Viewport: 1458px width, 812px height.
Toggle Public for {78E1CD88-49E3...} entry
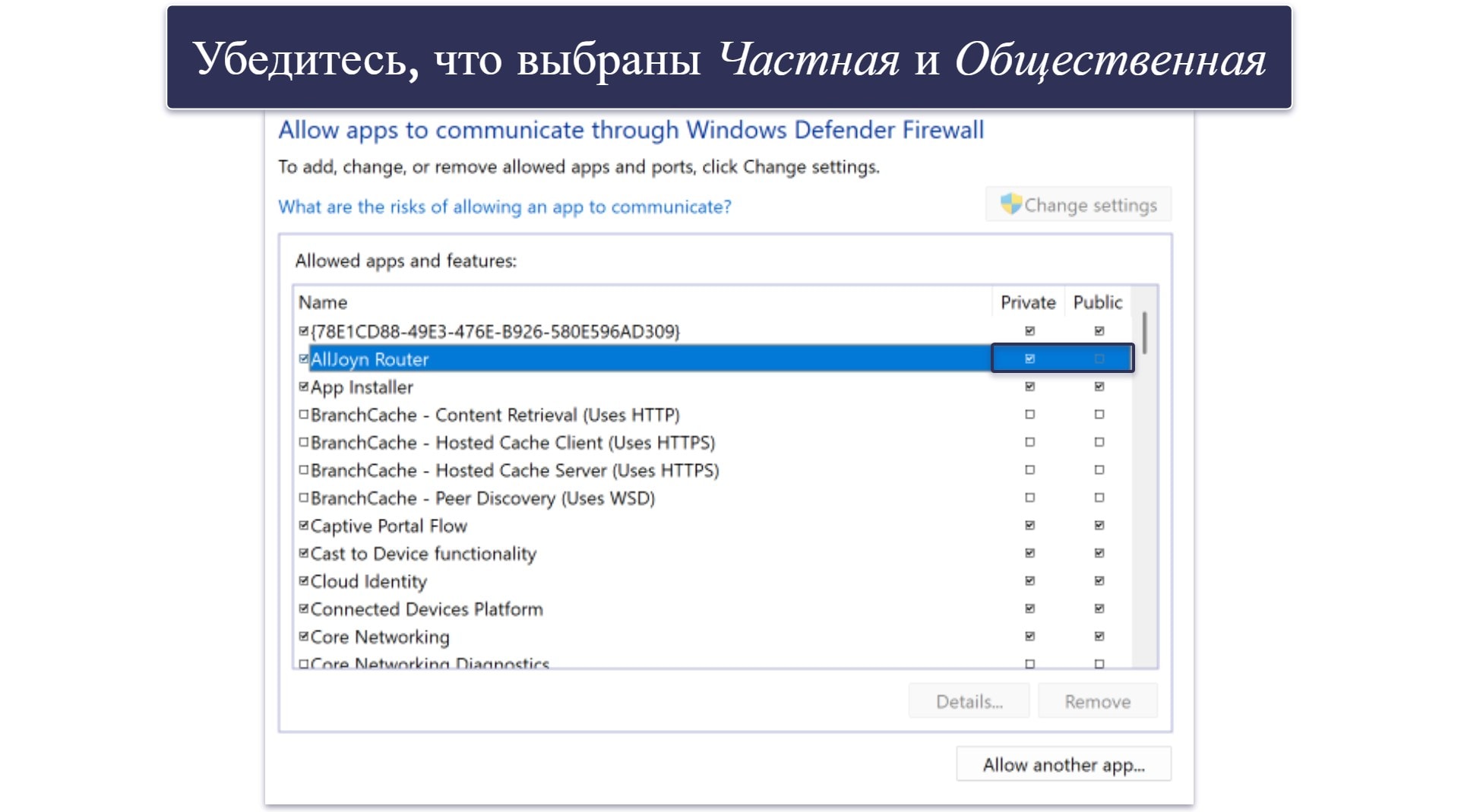tap(1099, 331)
